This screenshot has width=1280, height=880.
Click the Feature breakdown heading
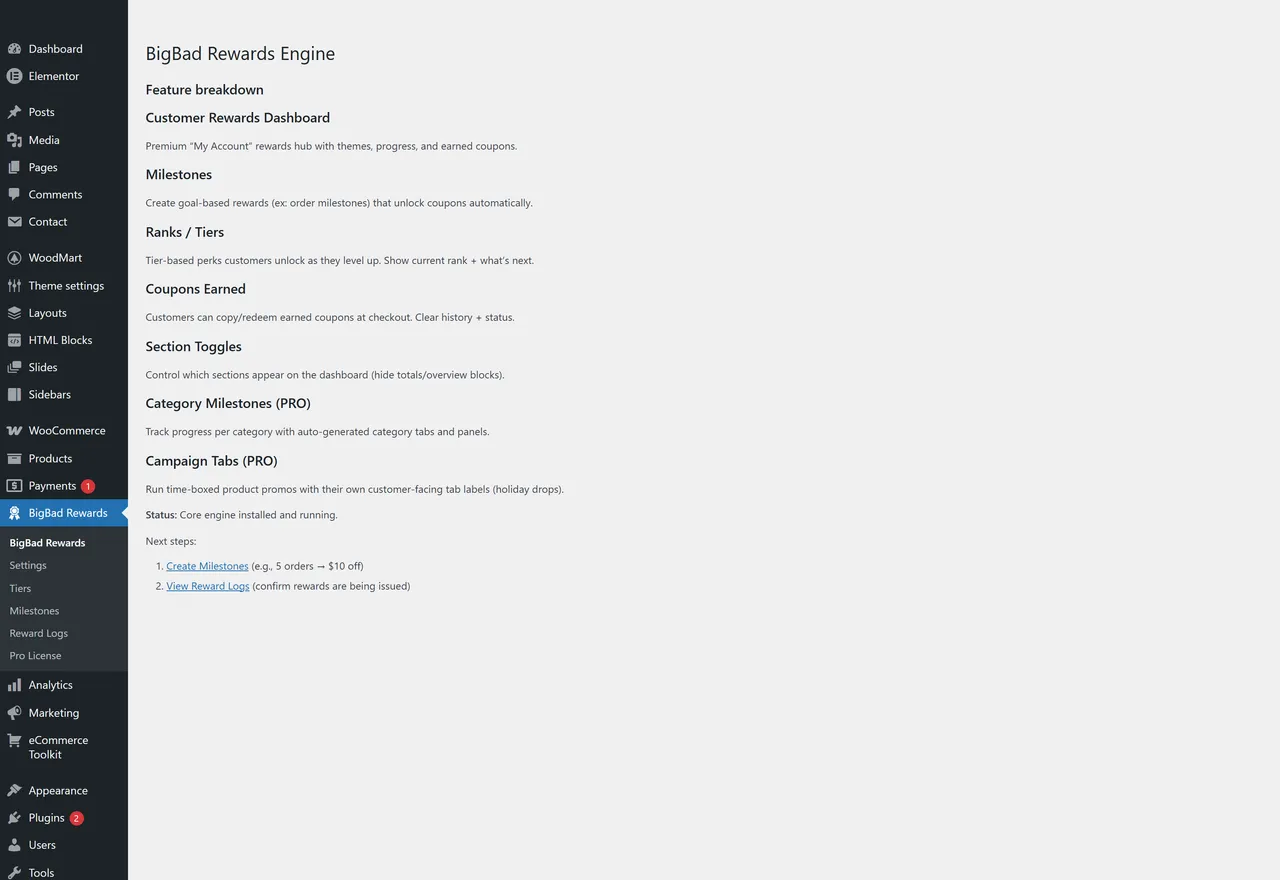click(205, 90)
